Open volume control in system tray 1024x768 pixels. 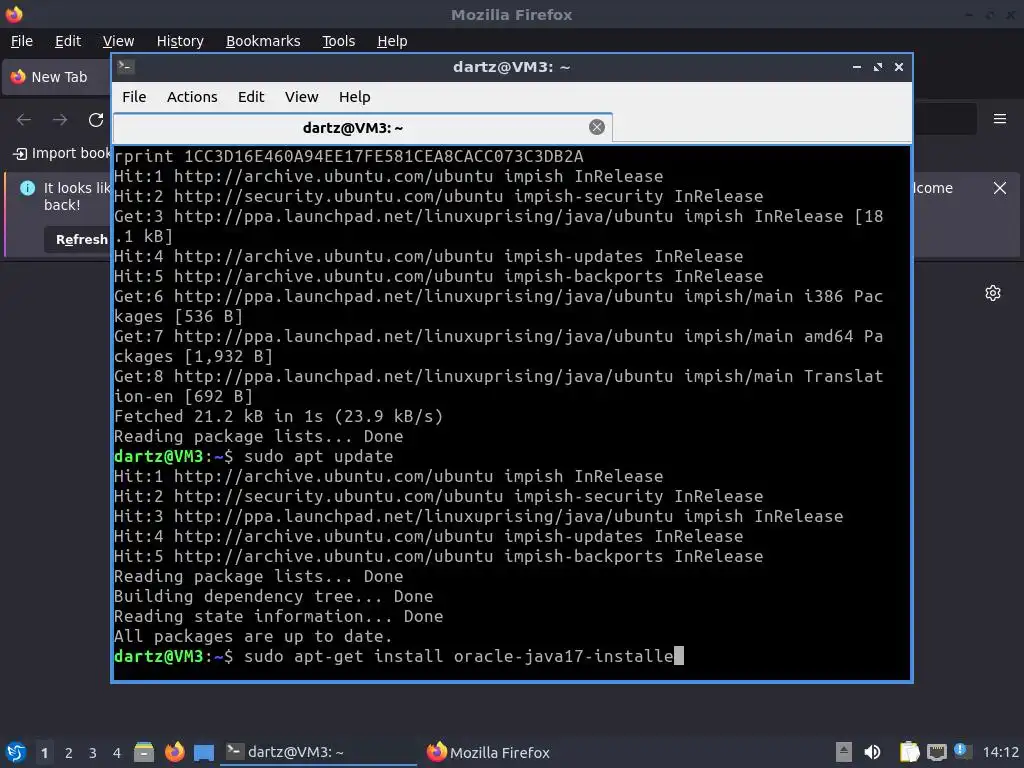tap(872, 752)
